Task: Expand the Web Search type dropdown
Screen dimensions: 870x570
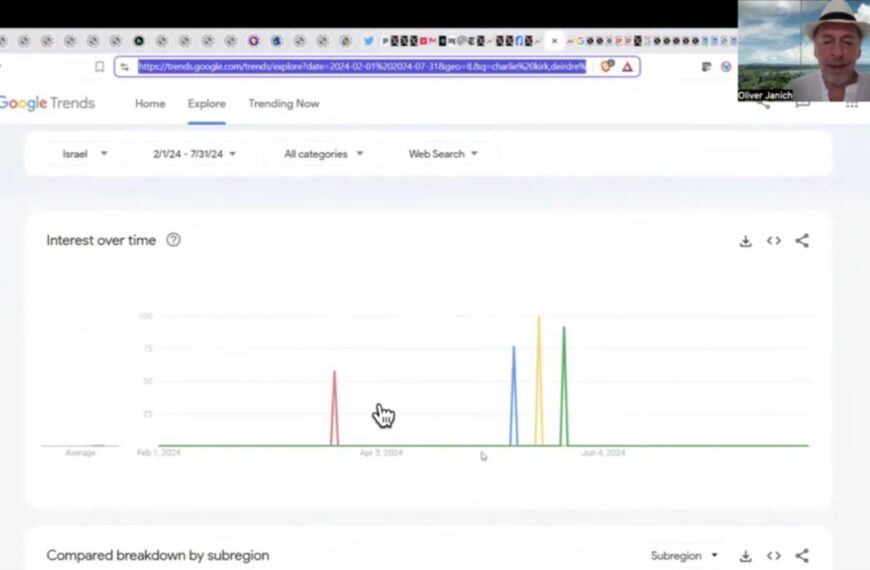Action: (443, 154)
